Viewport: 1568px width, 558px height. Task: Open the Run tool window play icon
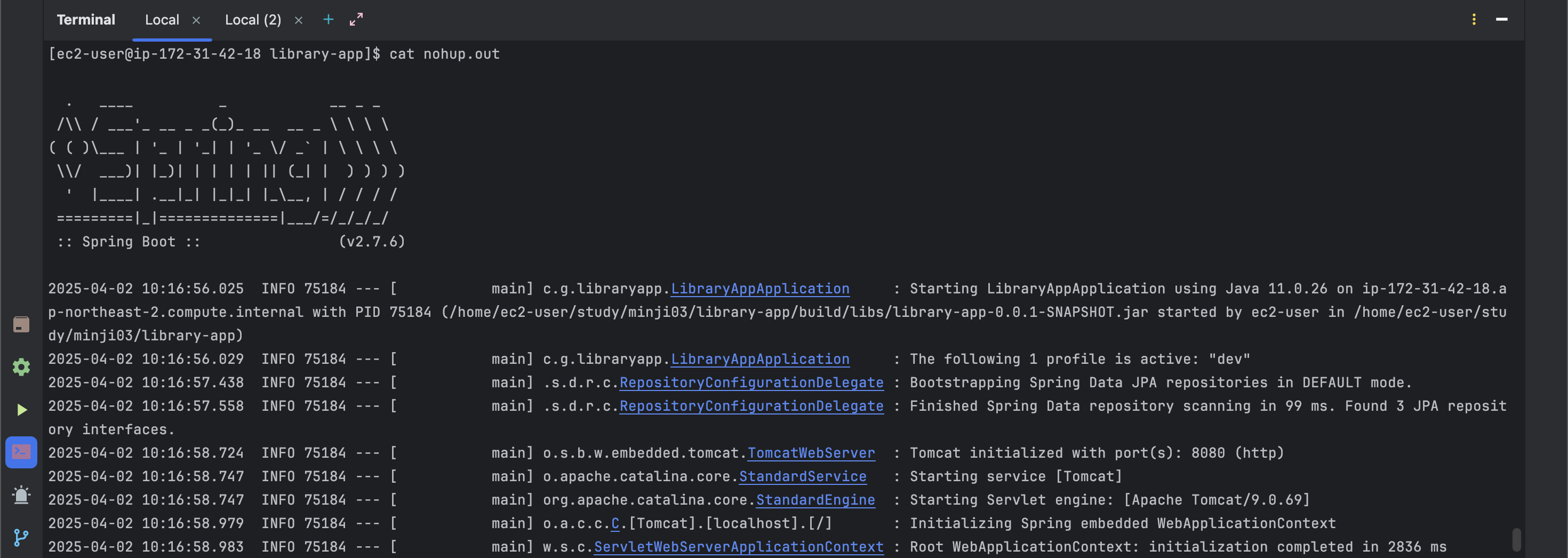21,409
